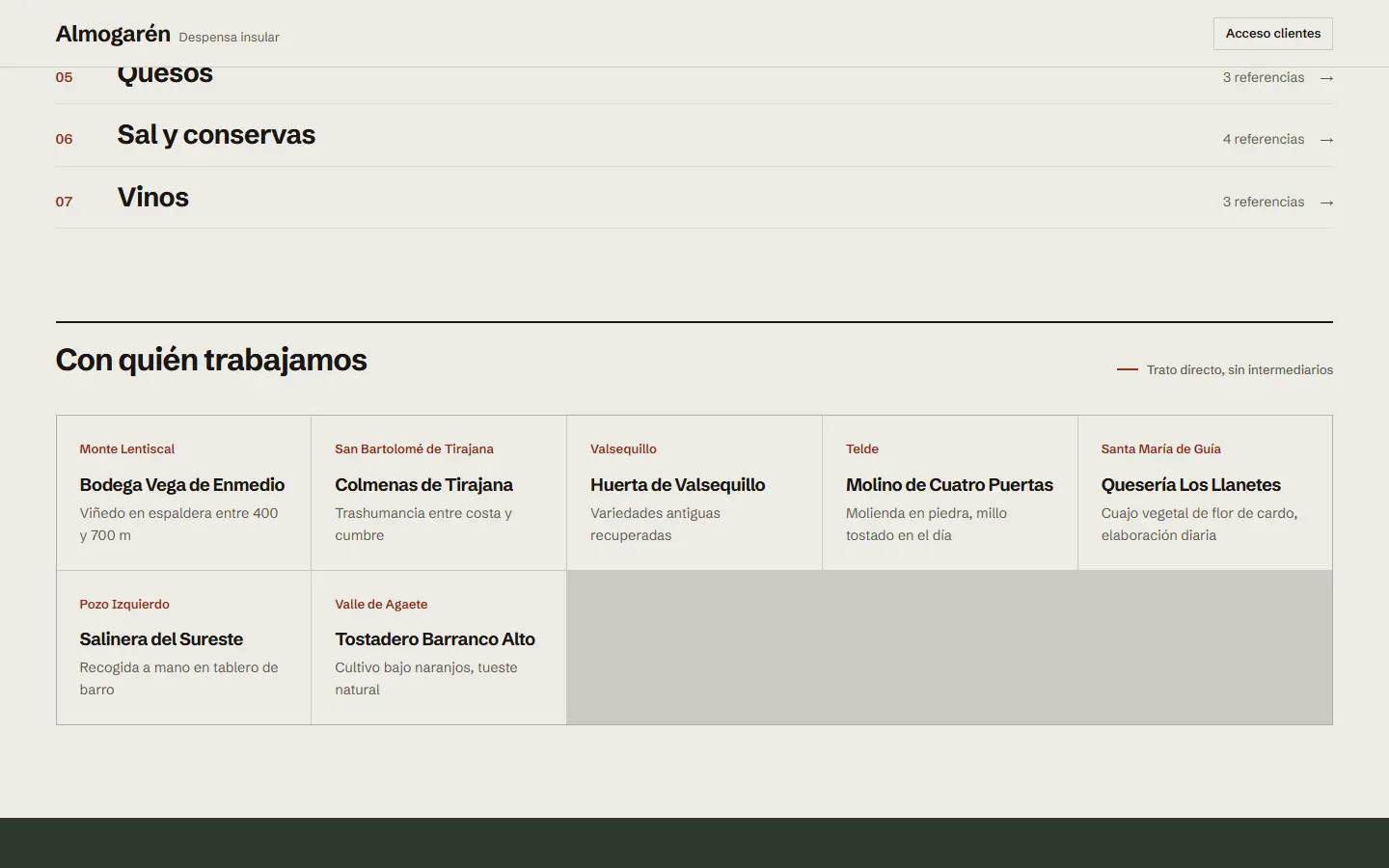Select the Tostadero Barranco Alto producer title
Screen dimensions: 1389x868
click(435, 639)
